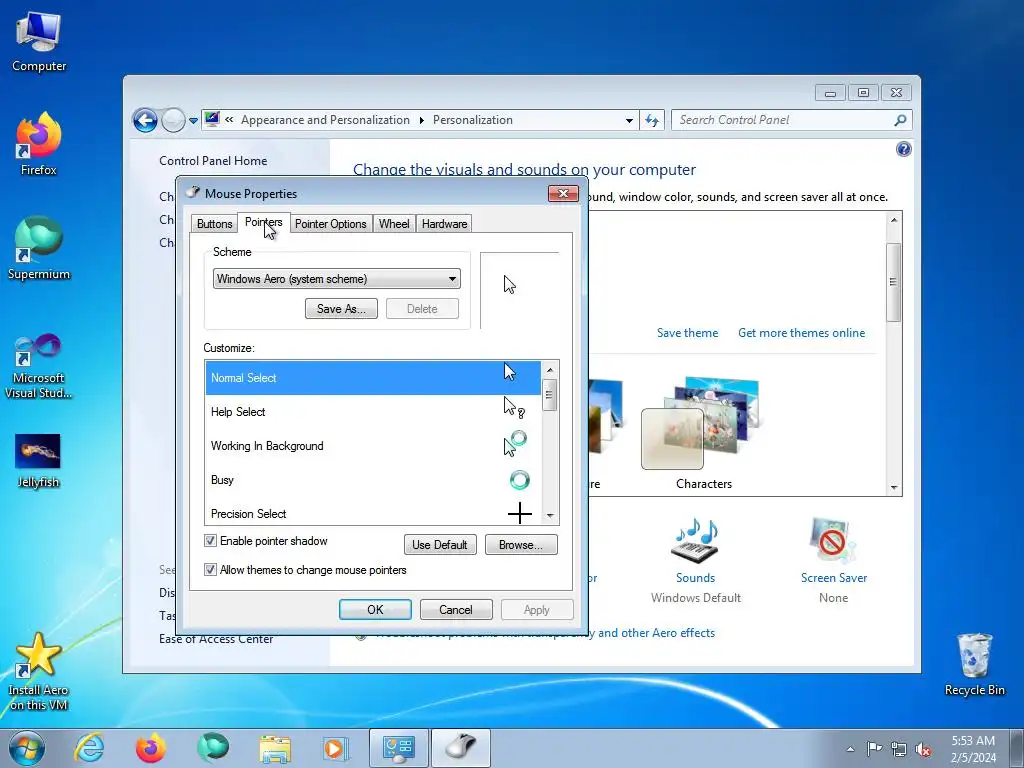Click the Search Control Panel field

coord(784,120)
